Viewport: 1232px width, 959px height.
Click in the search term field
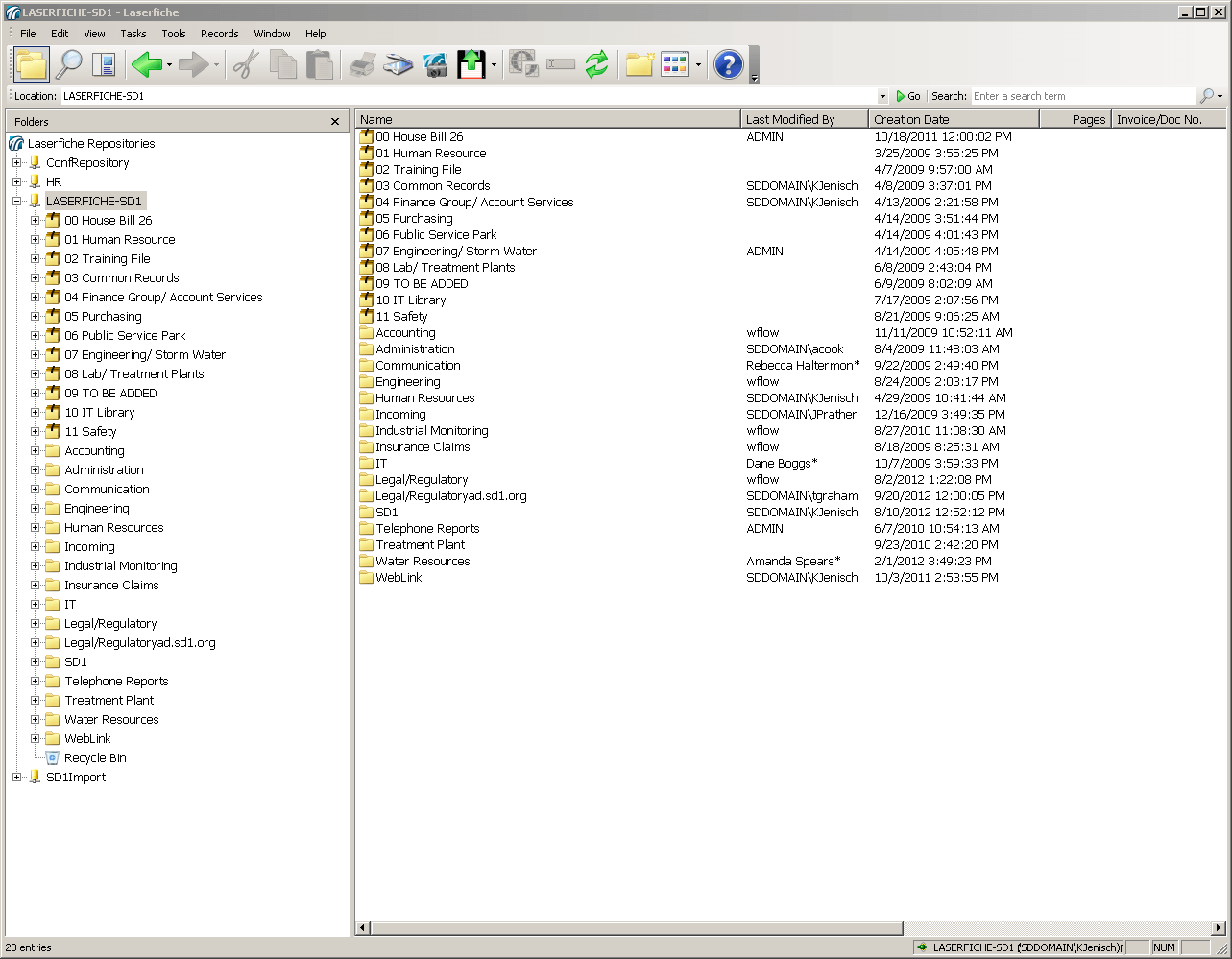[x=1080, y=96]
